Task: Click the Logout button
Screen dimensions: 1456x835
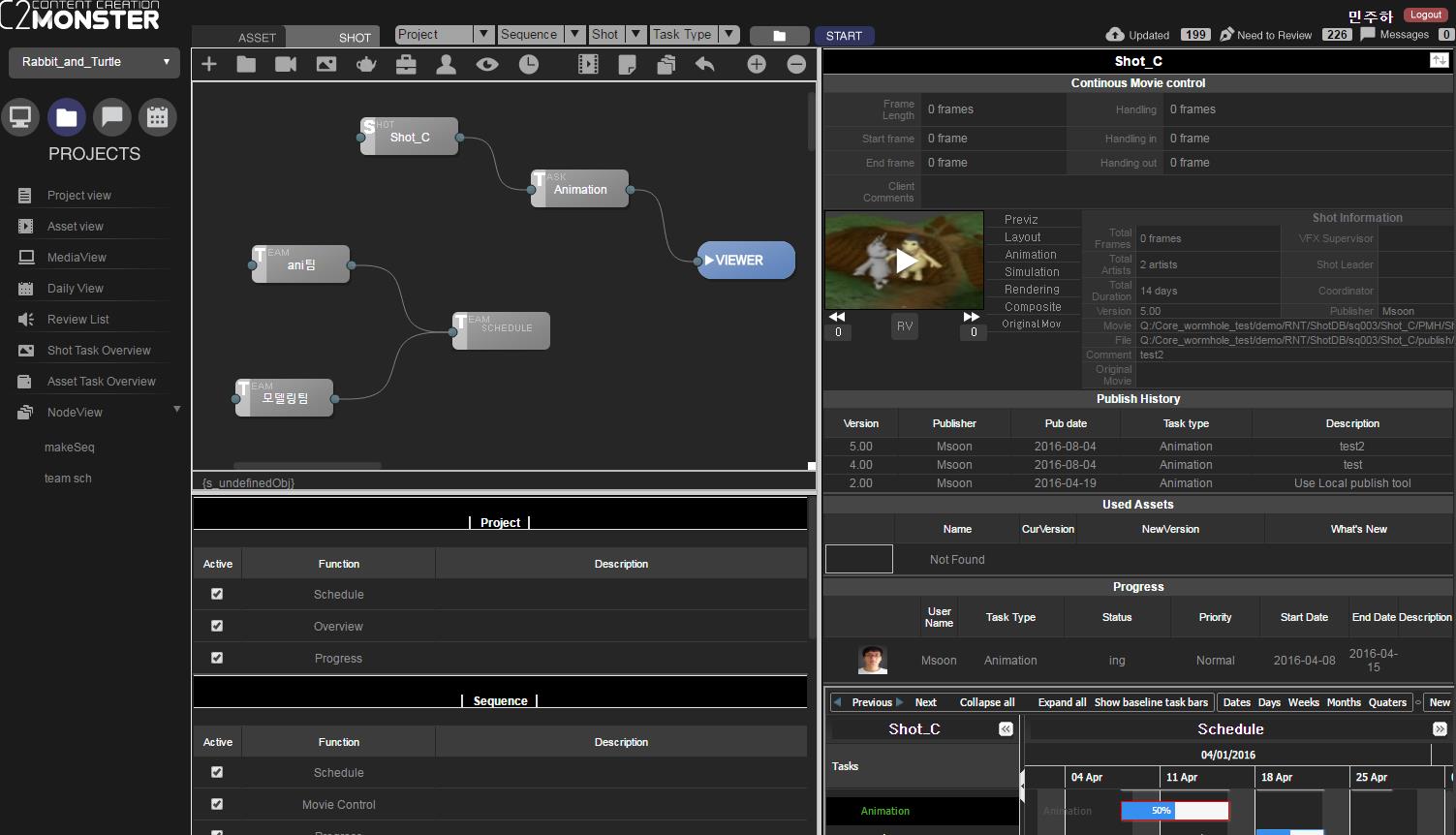Action: click(x=1426, y=15)
